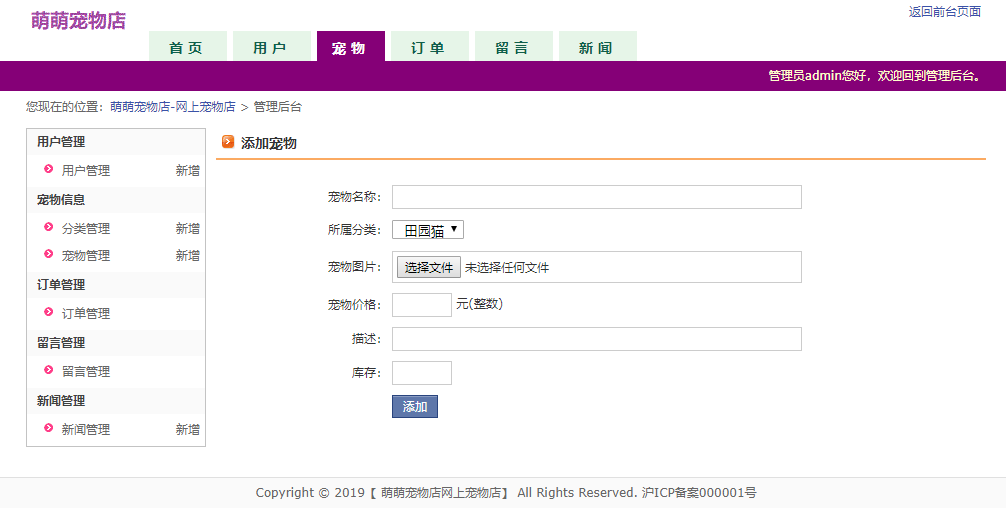
Task: Click the 宠物信息 sidebar section header
Action: tap(61, 200)
